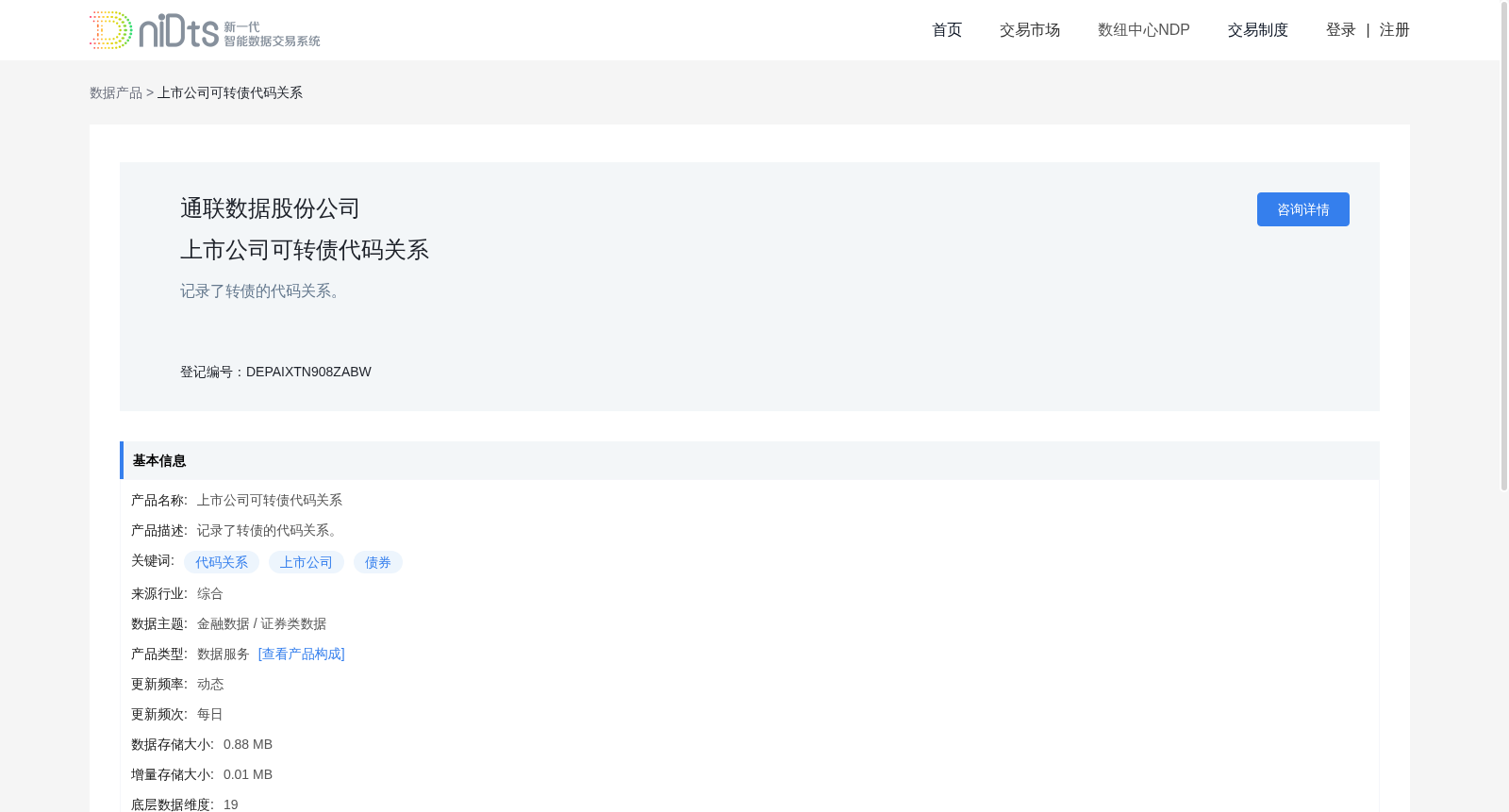Click the 上市公司可转债代码关系 product heading
1509x812 pixels.
click(x=305, y=250)
